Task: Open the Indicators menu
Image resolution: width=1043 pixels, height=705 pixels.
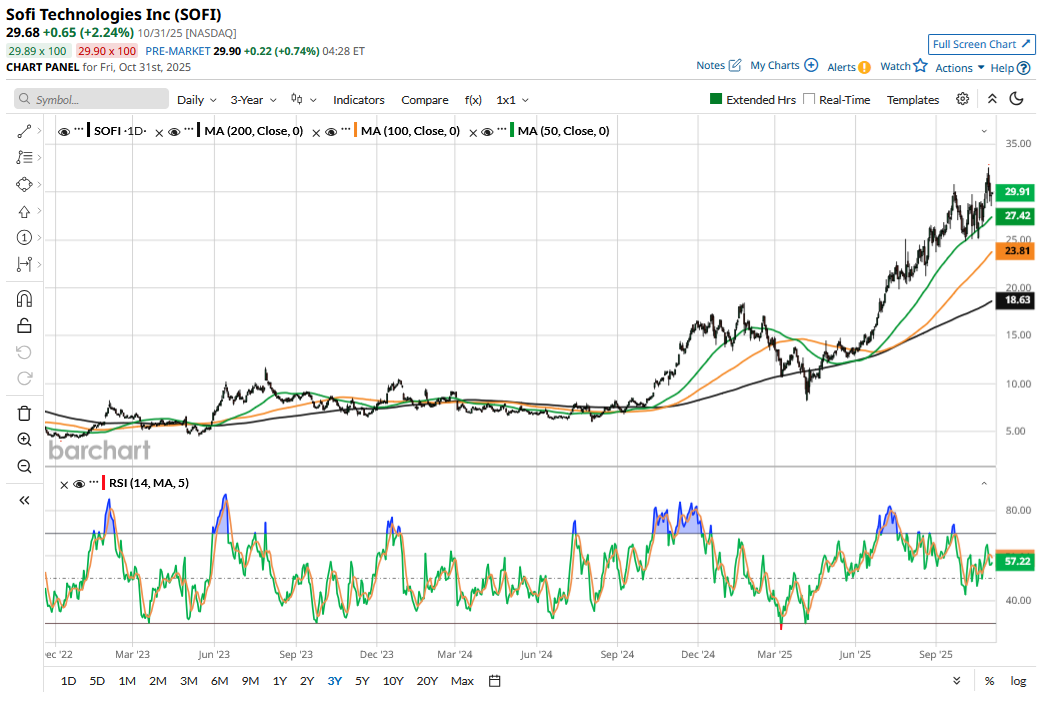Action: point(358,100)
